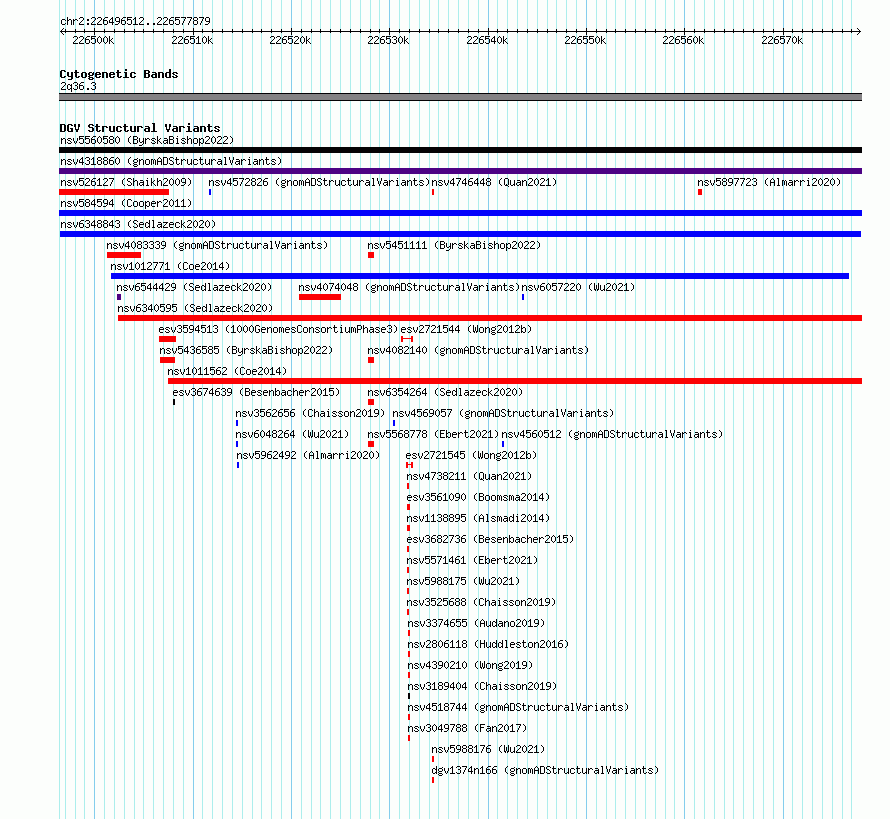Open nsv2806118 (Huddleston2016) variant
Viewport: 890px width, 819px height.
pyautogui.click(x=488, y=644)
